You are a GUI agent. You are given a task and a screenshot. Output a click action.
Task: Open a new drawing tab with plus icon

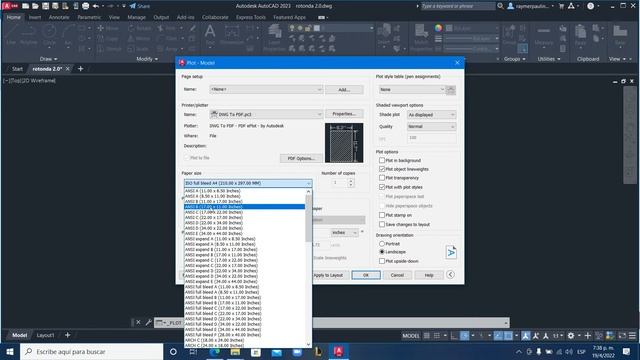pos(80,69)
